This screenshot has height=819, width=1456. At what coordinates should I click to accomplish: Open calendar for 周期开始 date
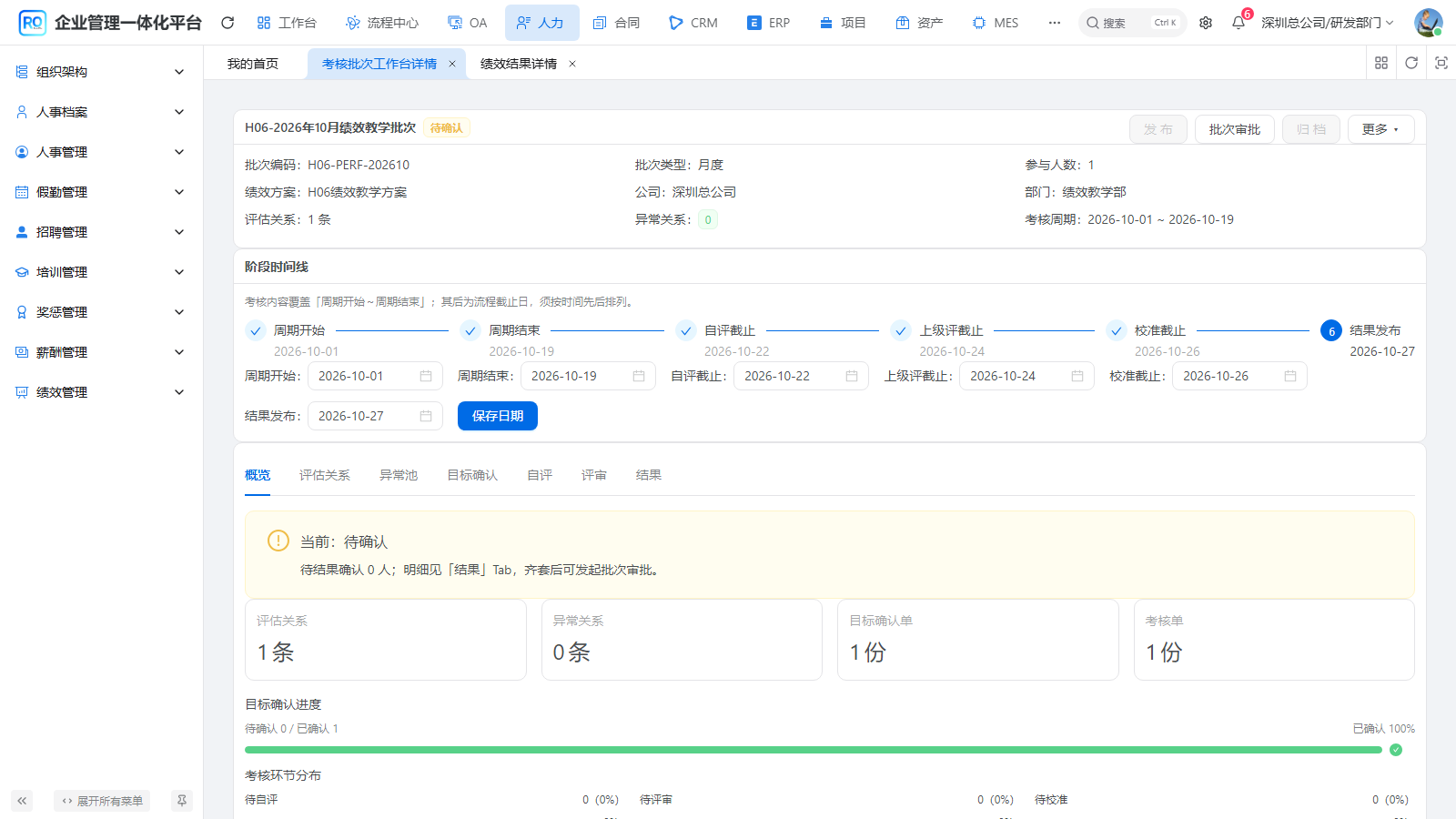(426, 376)
